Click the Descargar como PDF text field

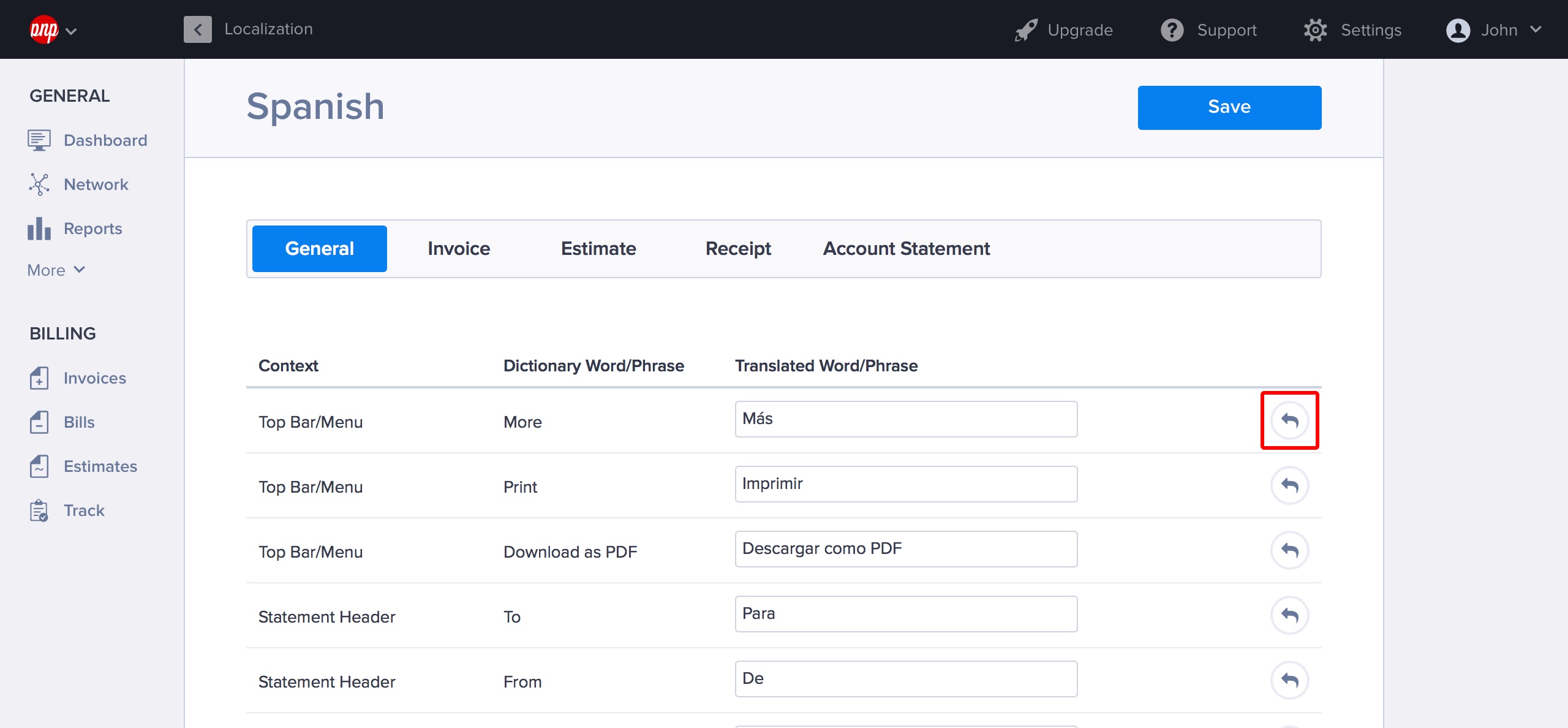(905, 549)
